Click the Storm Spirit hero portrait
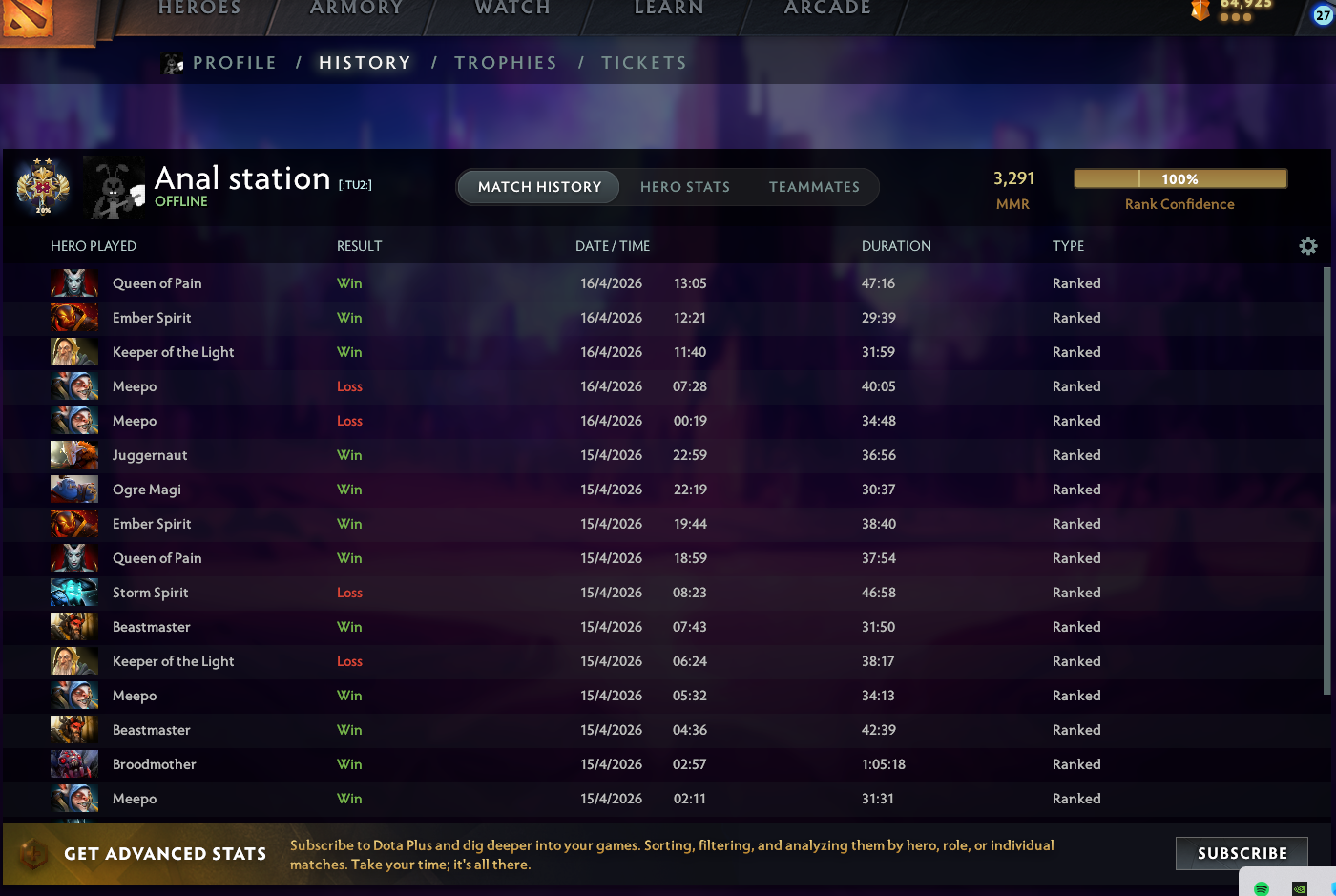This screenshot has width=1336, height=896. (x=74, y=593)
